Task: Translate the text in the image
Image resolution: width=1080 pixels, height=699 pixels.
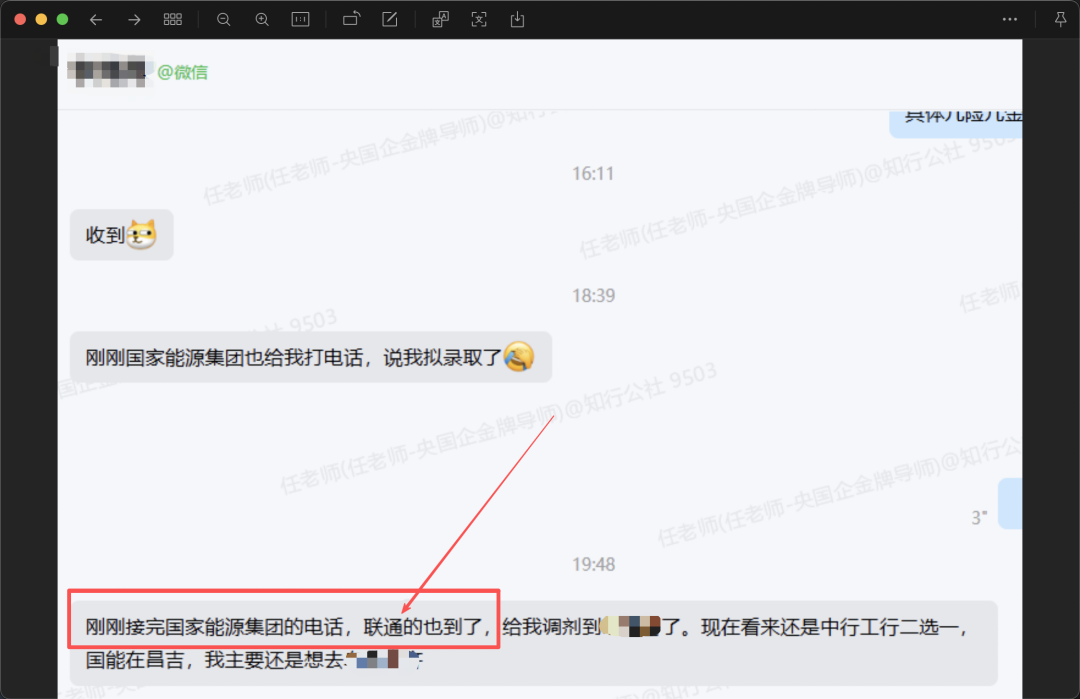Action: pos(440,20)
